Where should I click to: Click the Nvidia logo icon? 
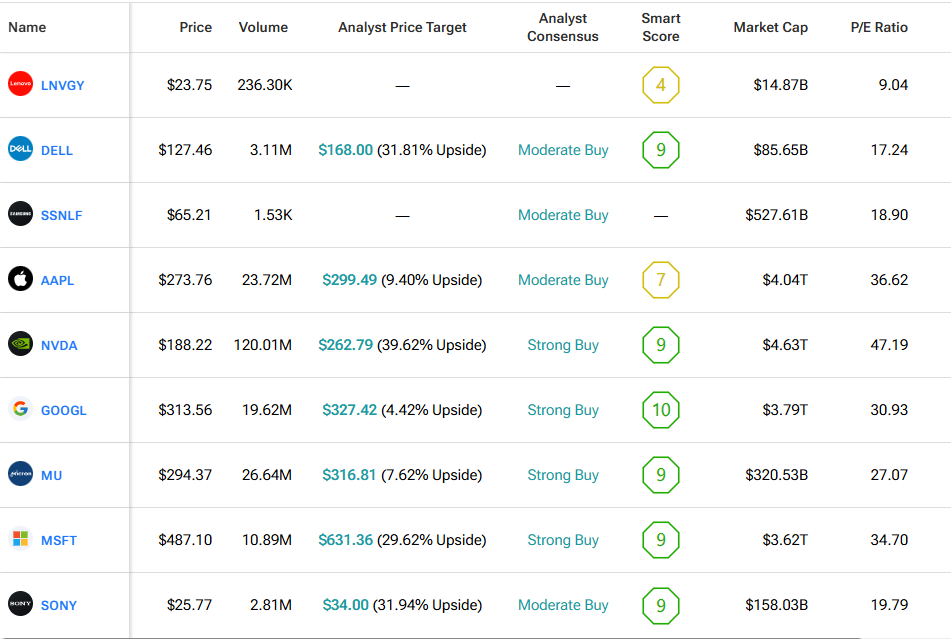coord(20,345)
